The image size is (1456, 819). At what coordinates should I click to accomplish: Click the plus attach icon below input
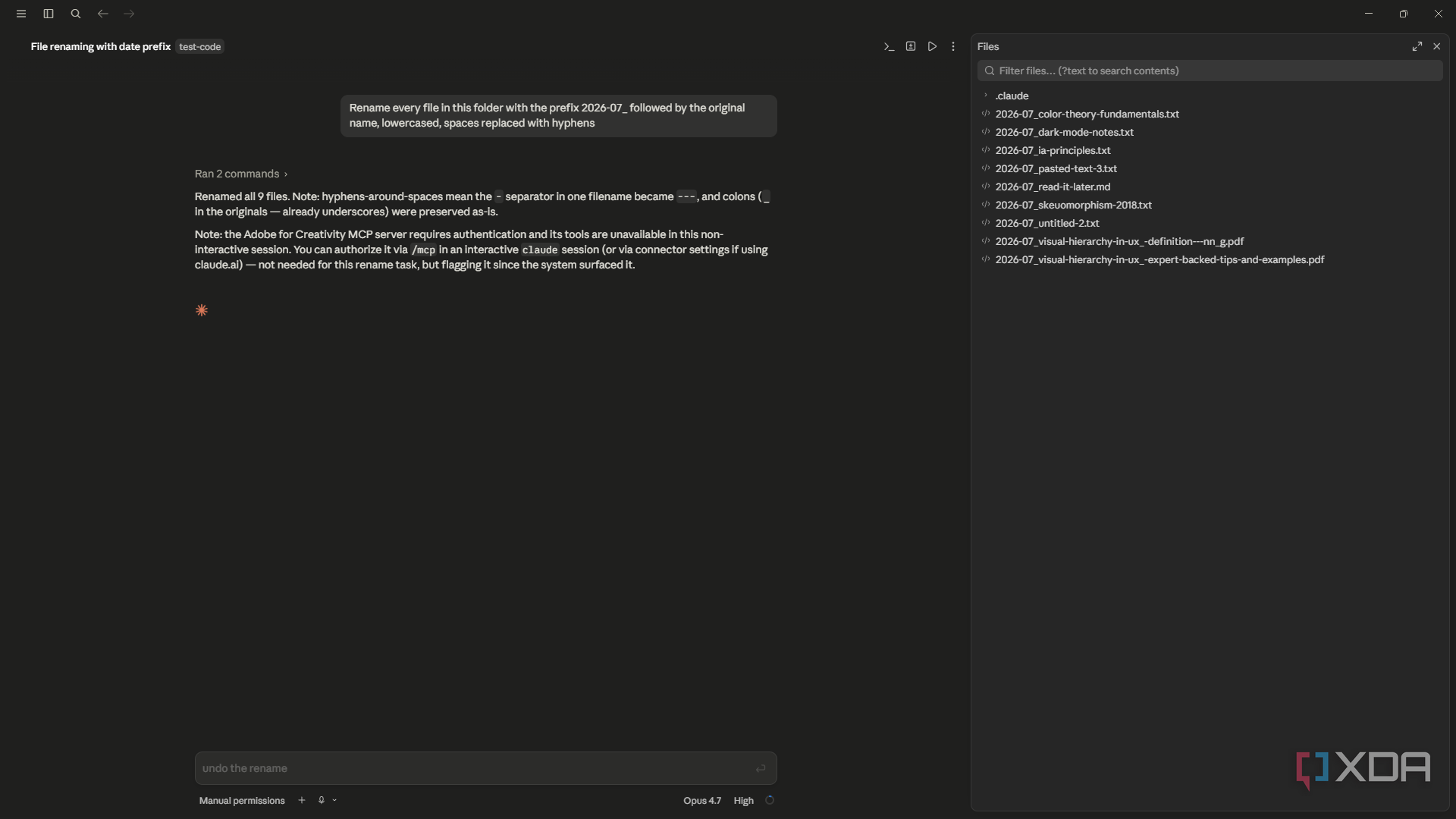(x=302, y=800)
